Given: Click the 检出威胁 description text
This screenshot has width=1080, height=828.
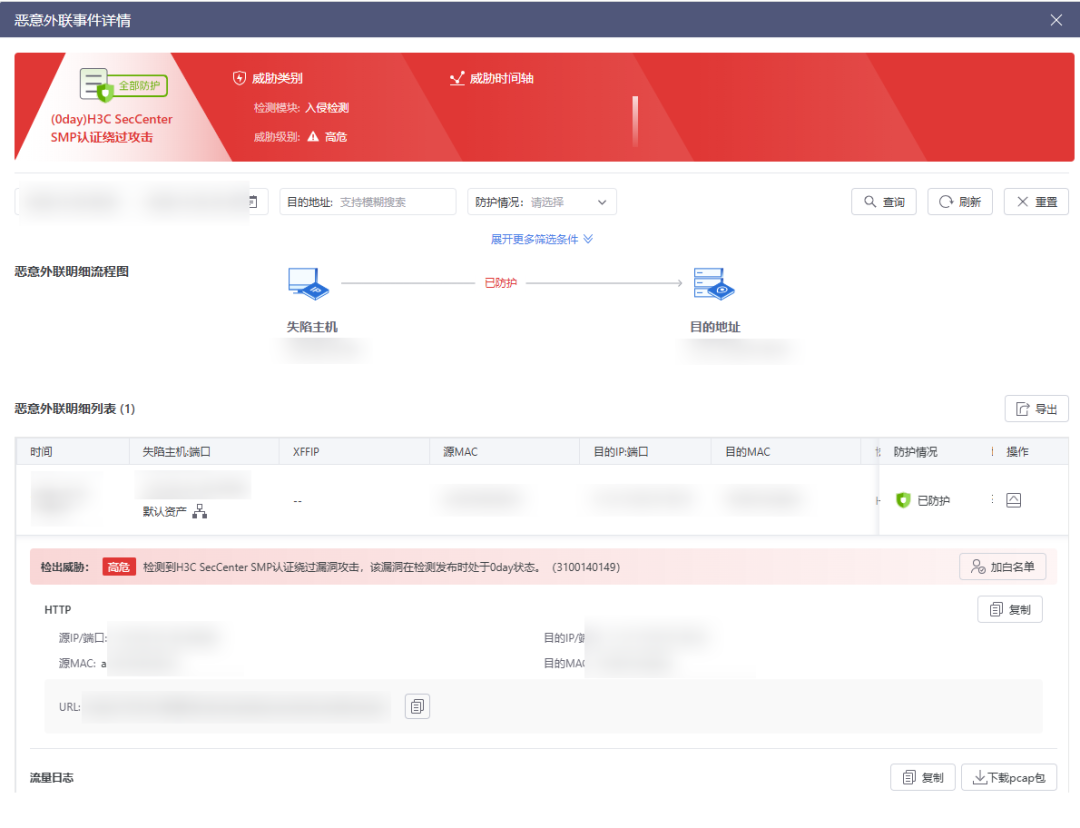Looking at the screenshot, I should [382, 567].
